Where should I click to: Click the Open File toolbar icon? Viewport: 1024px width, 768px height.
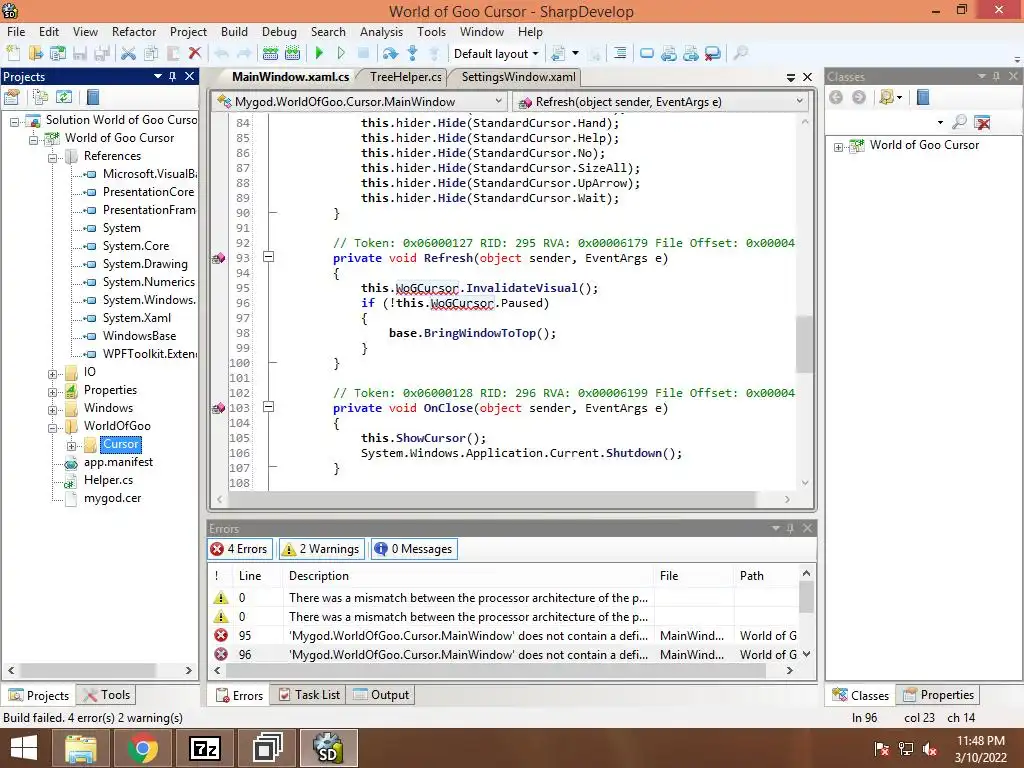pos(35,54)
